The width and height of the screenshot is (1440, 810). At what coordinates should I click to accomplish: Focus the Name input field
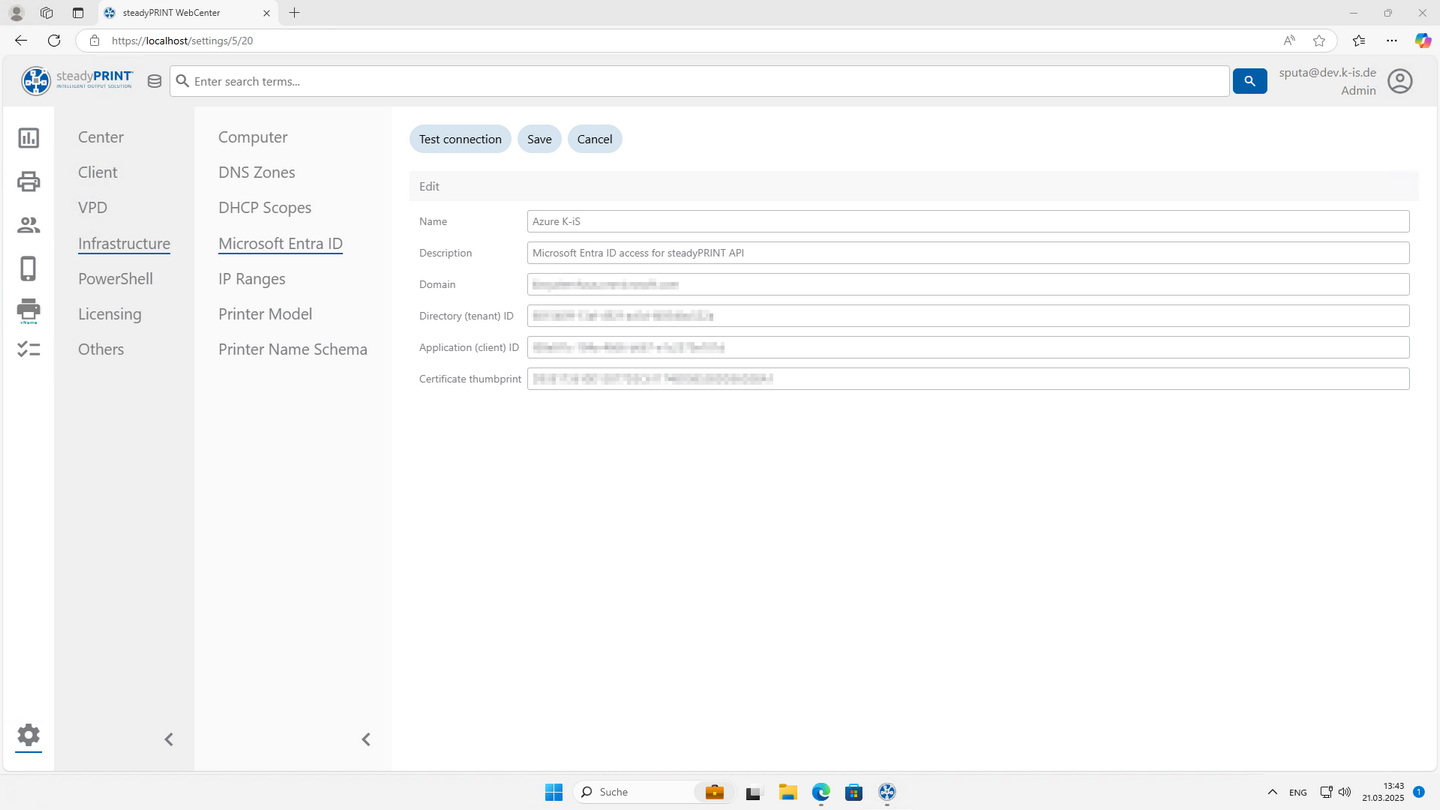click(x=968, y=221)
